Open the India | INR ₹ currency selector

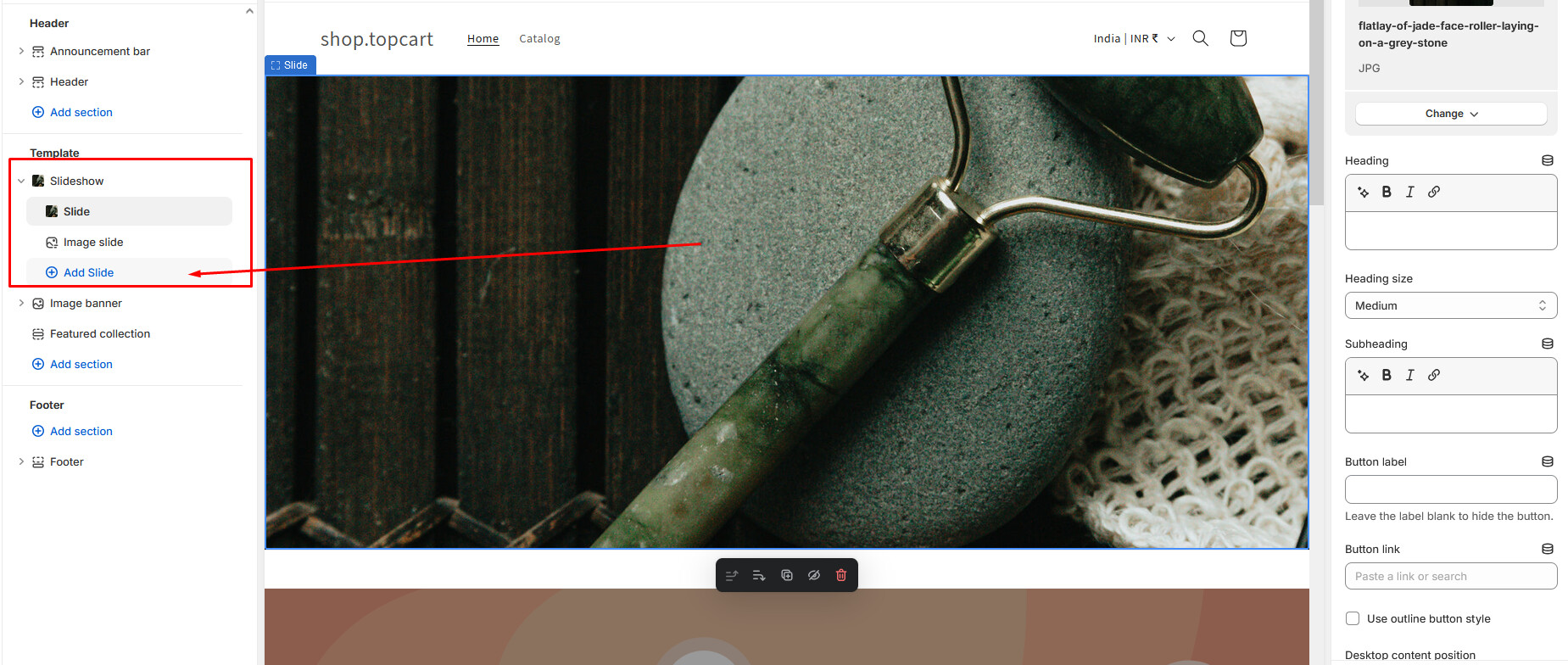click(x=1134, y=39)
